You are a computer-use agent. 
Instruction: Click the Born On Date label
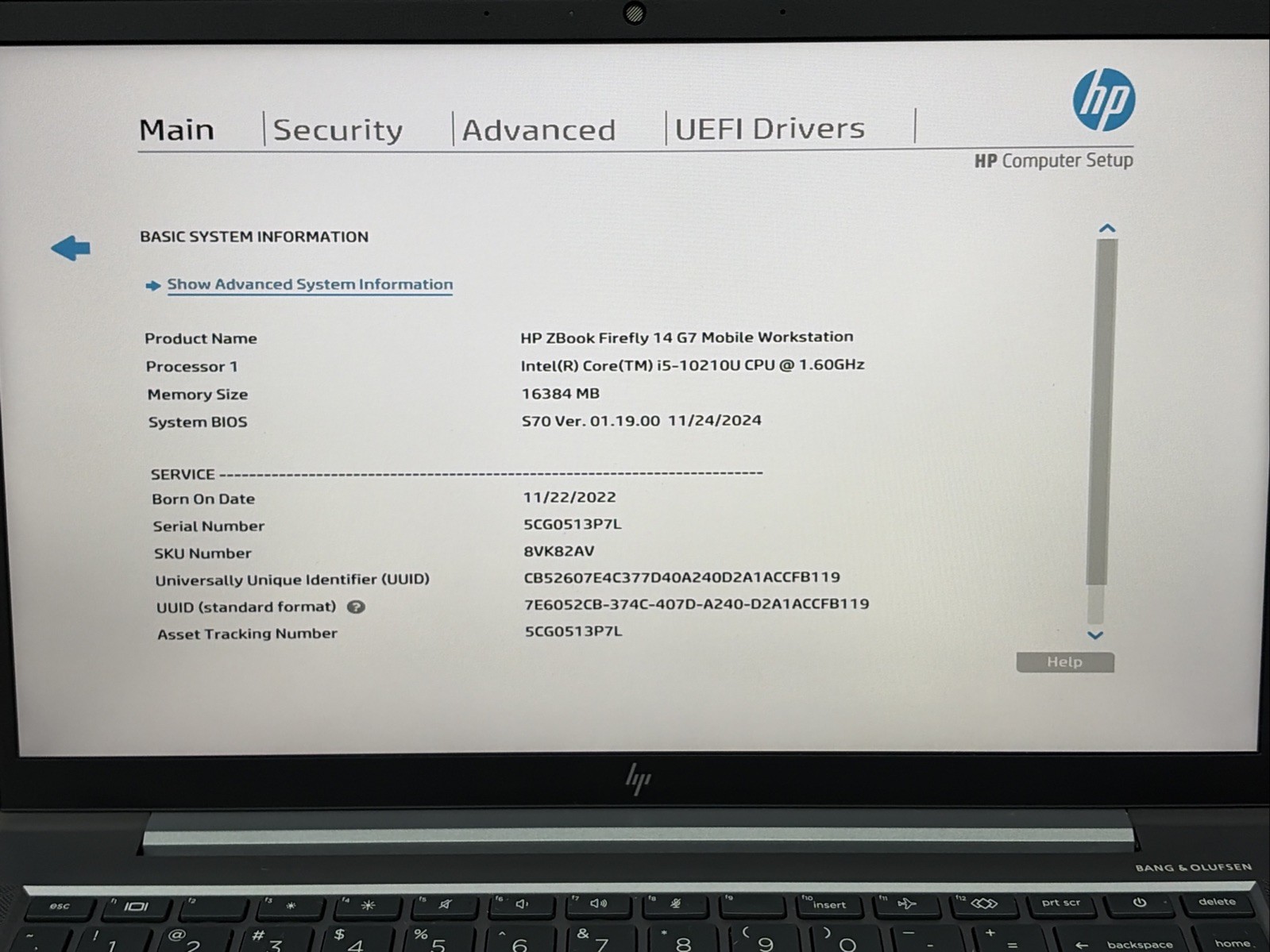203,499
